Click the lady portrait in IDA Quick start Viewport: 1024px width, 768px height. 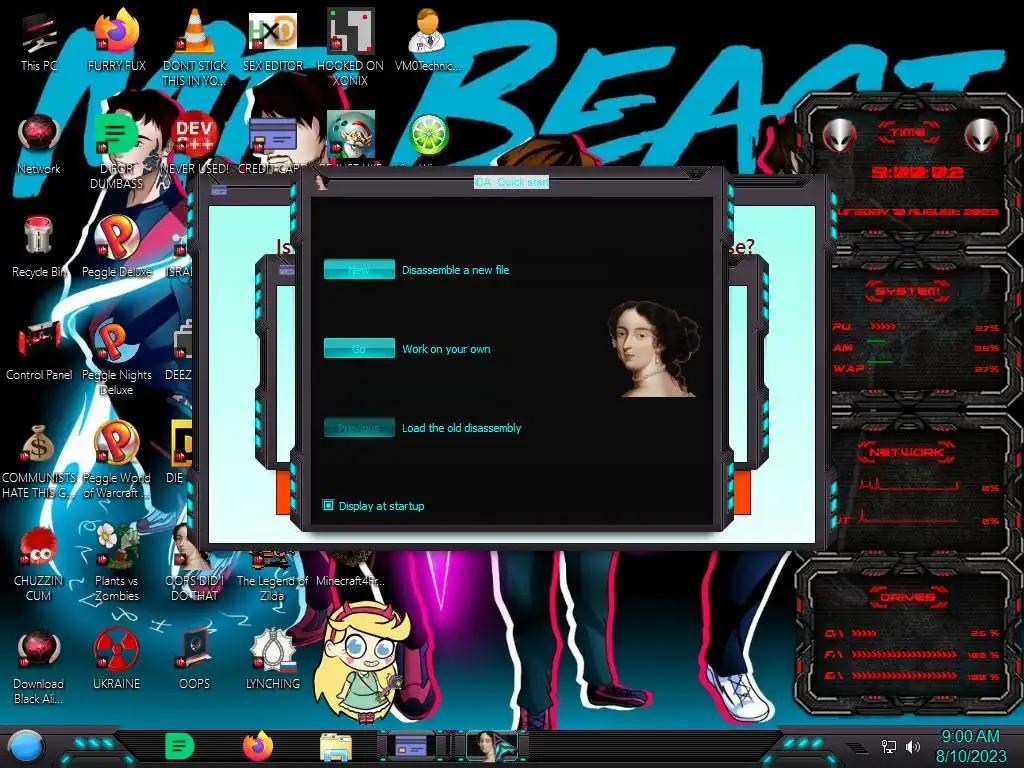654,349
